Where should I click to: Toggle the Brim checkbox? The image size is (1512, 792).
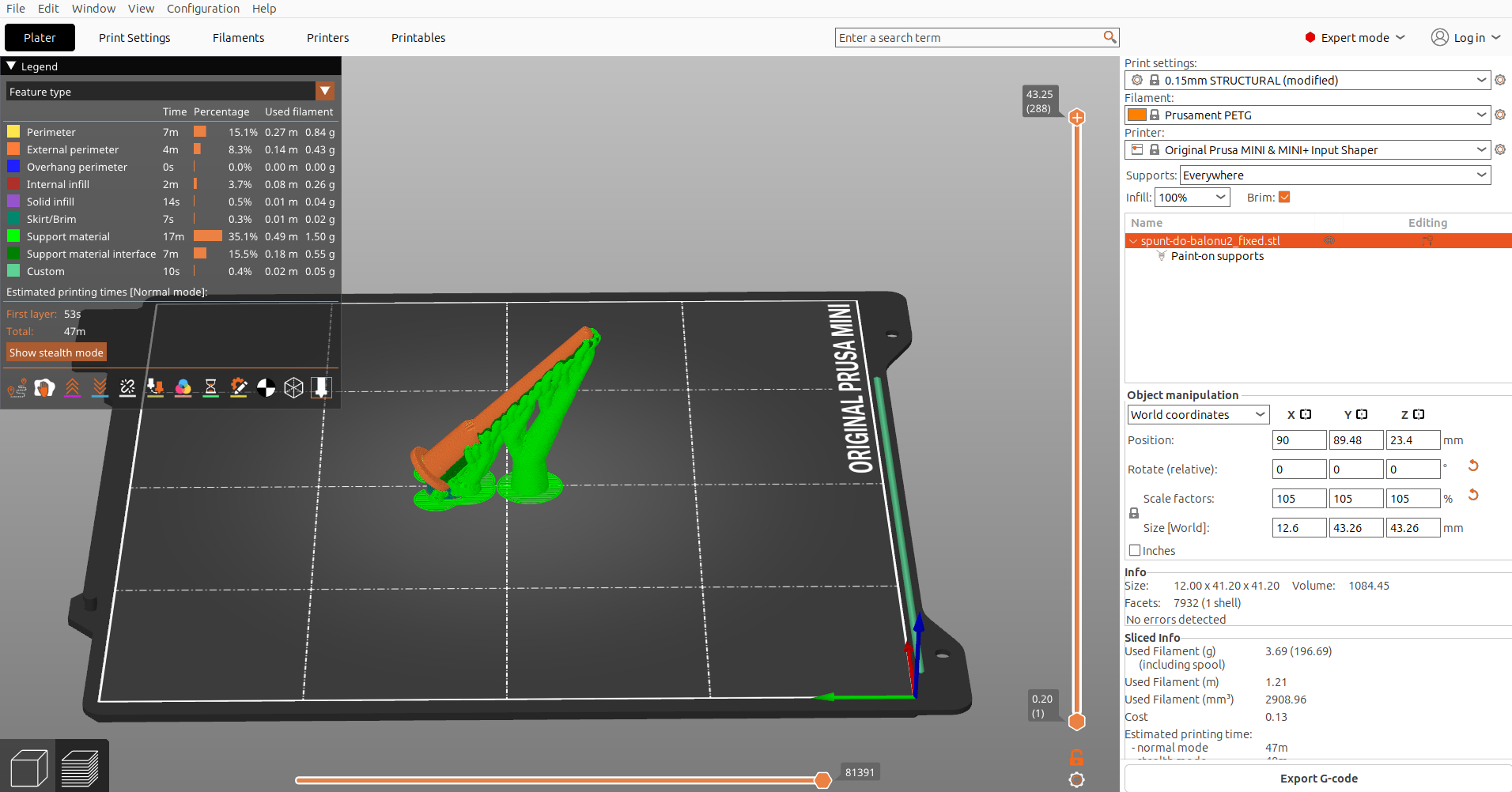click(x=1284, y=198)
